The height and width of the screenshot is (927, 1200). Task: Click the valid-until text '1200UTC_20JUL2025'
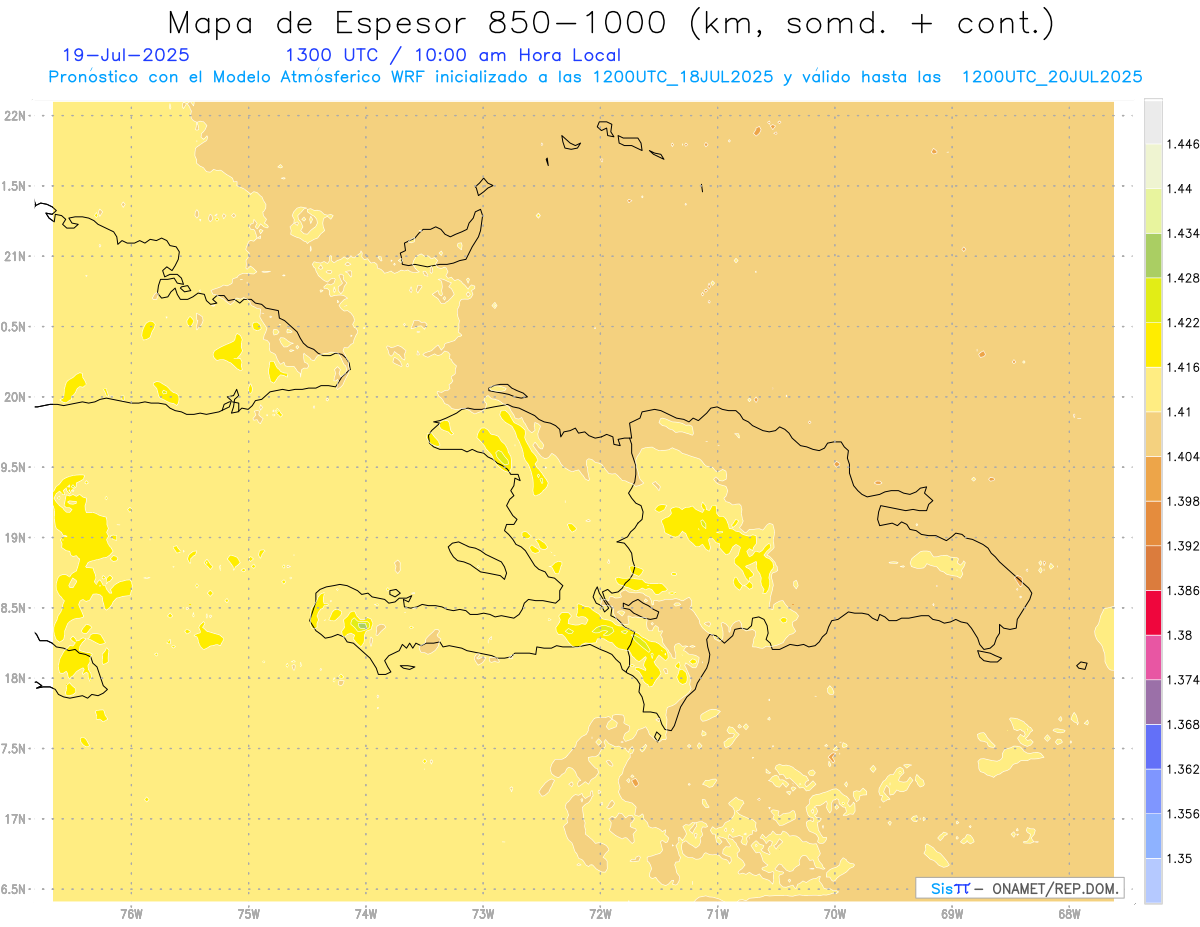pyautogui.click(x=1052, y=77)
